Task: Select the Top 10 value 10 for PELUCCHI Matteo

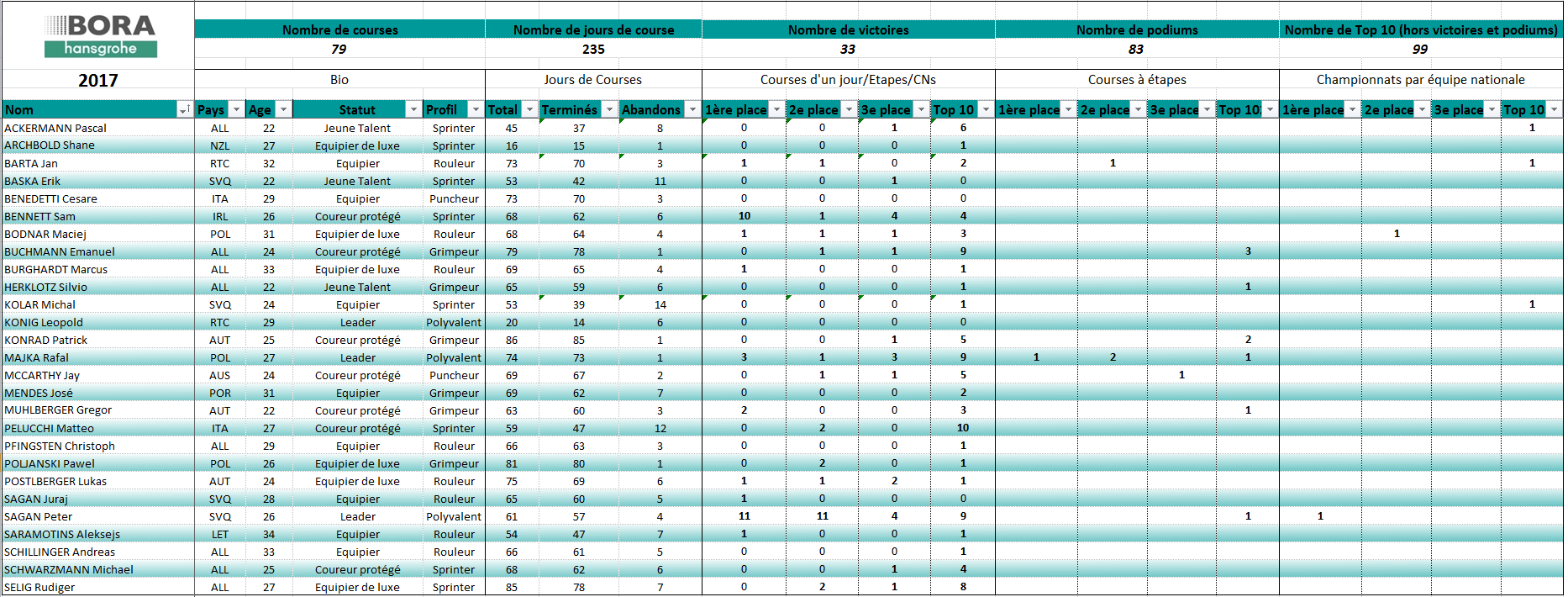Action: click(963, 428)
